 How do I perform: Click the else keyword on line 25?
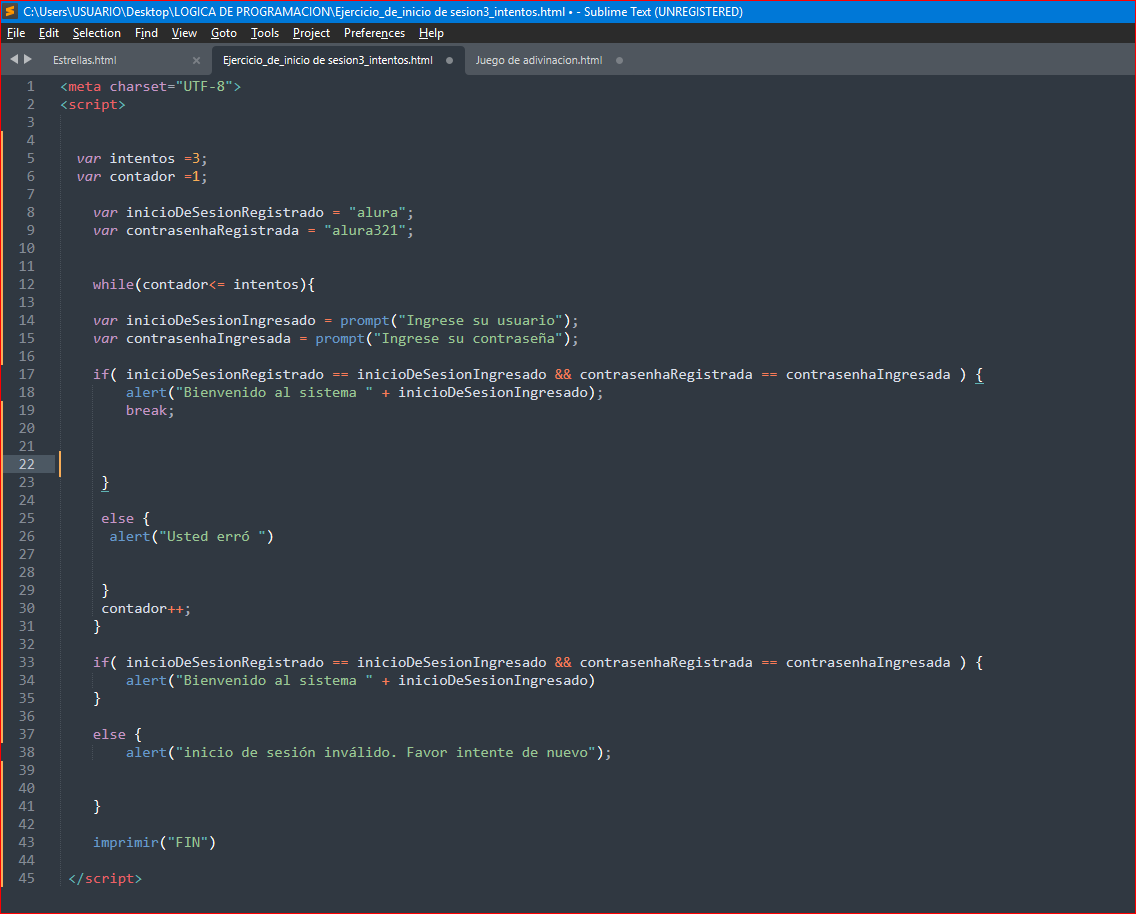117,518
